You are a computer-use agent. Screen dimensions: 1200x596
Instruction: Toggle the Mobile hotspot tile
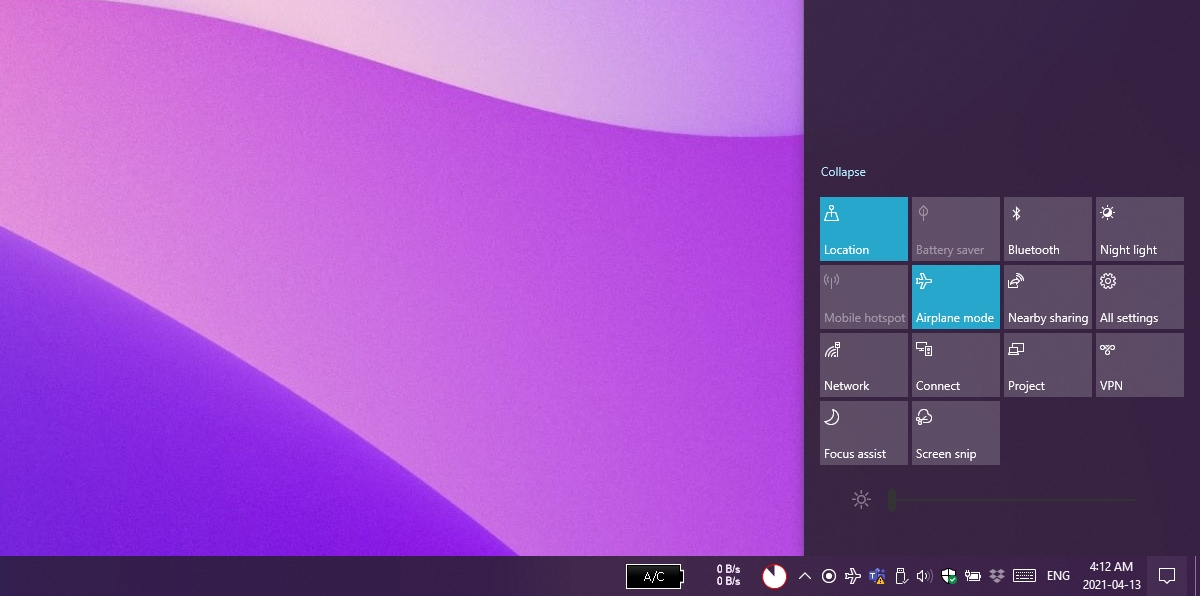click(864, 297)
